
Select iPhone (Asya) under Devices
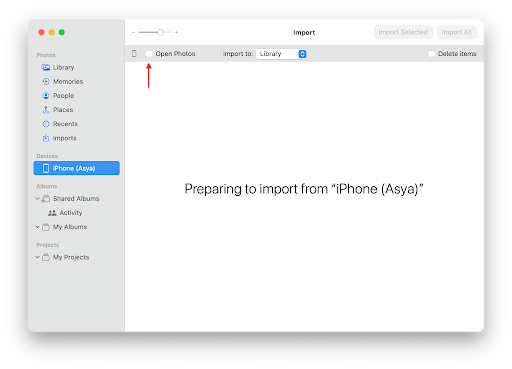77,168
